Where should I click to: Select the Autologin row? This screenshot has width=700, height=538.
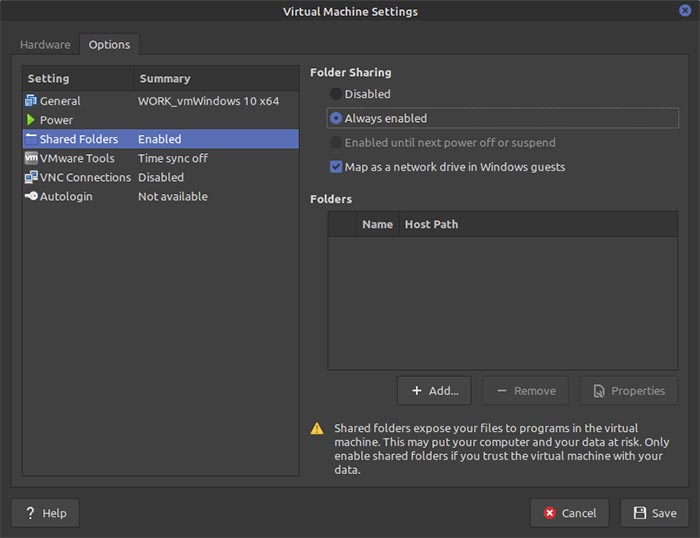161,196
